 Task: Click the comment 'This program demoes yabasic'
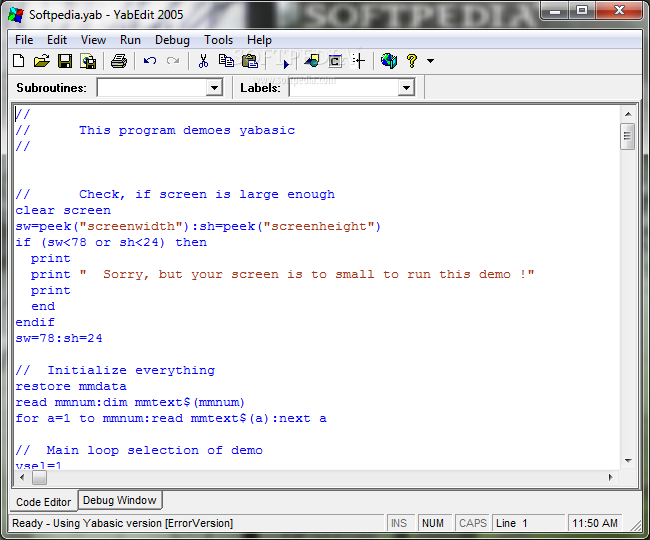coord(187,130)
